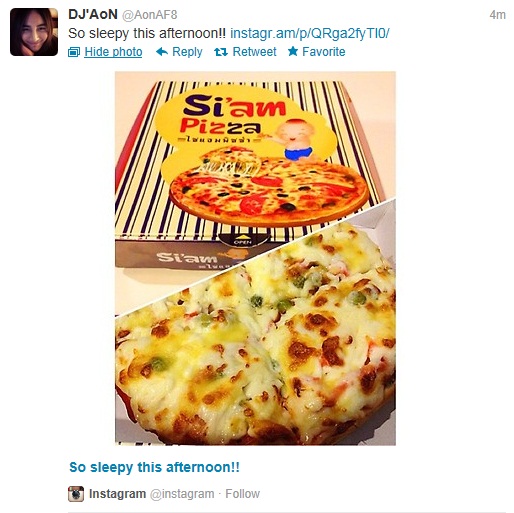Open DJ'AoN display name
The height and width of the screenshot is (513, 514).
93,14
